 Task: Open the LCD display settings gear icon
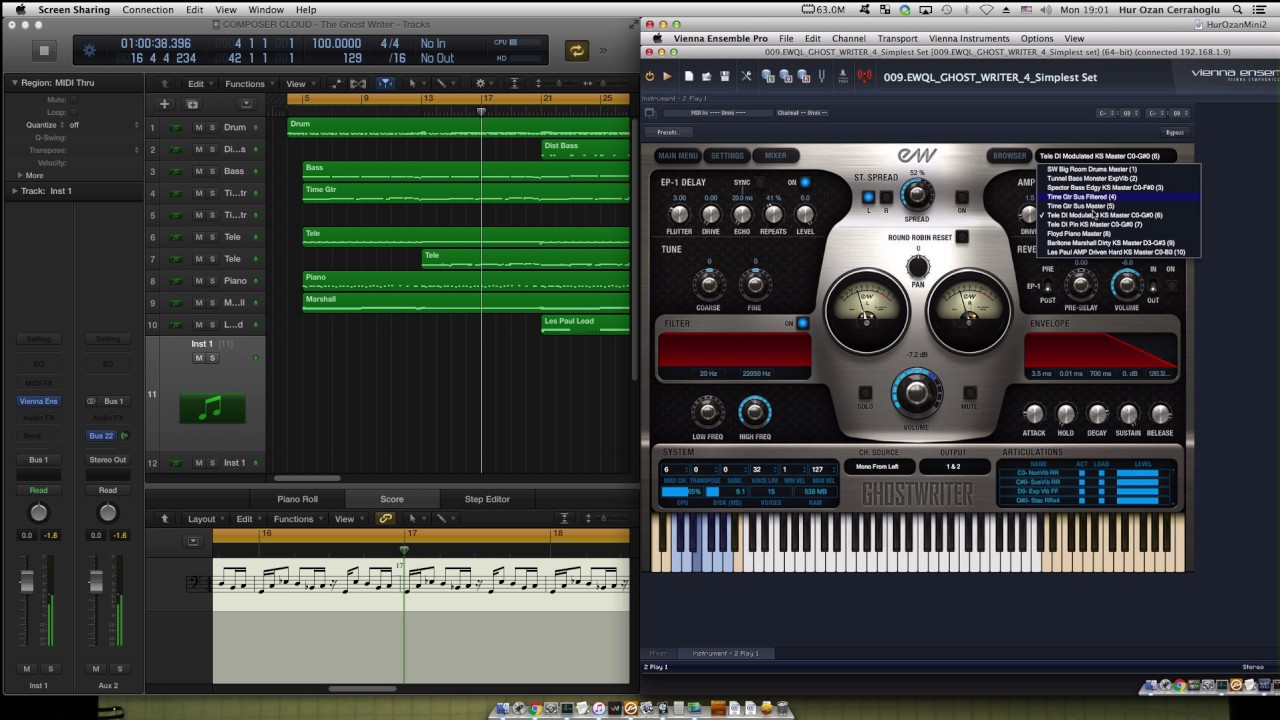[89, 50]
